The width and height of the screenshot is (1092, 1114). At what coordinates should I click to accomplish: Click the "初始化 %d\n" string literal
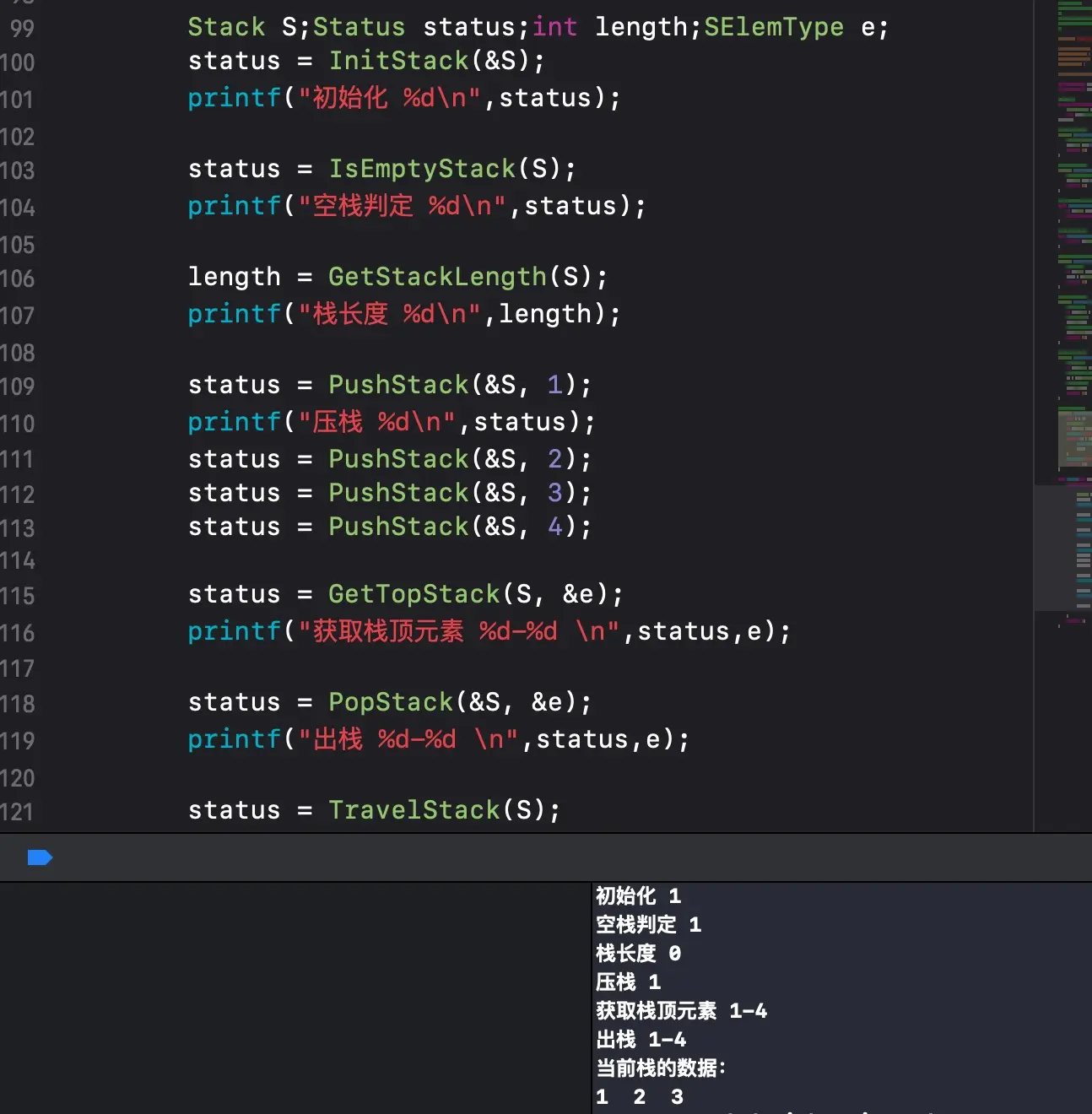(x=390, y=98)
